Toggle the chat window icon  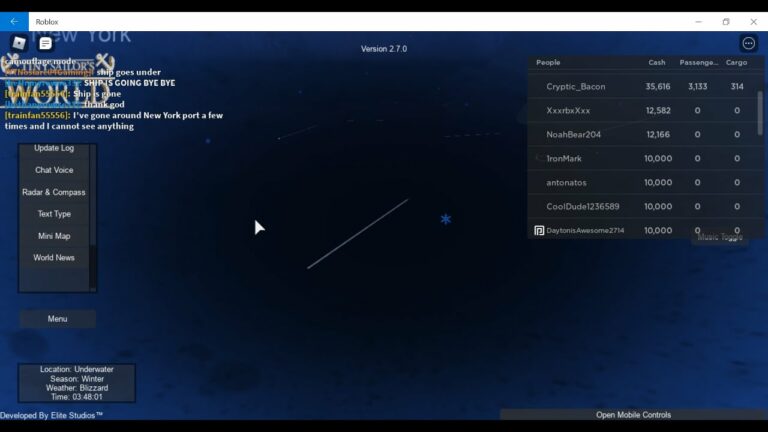(45, 43)
